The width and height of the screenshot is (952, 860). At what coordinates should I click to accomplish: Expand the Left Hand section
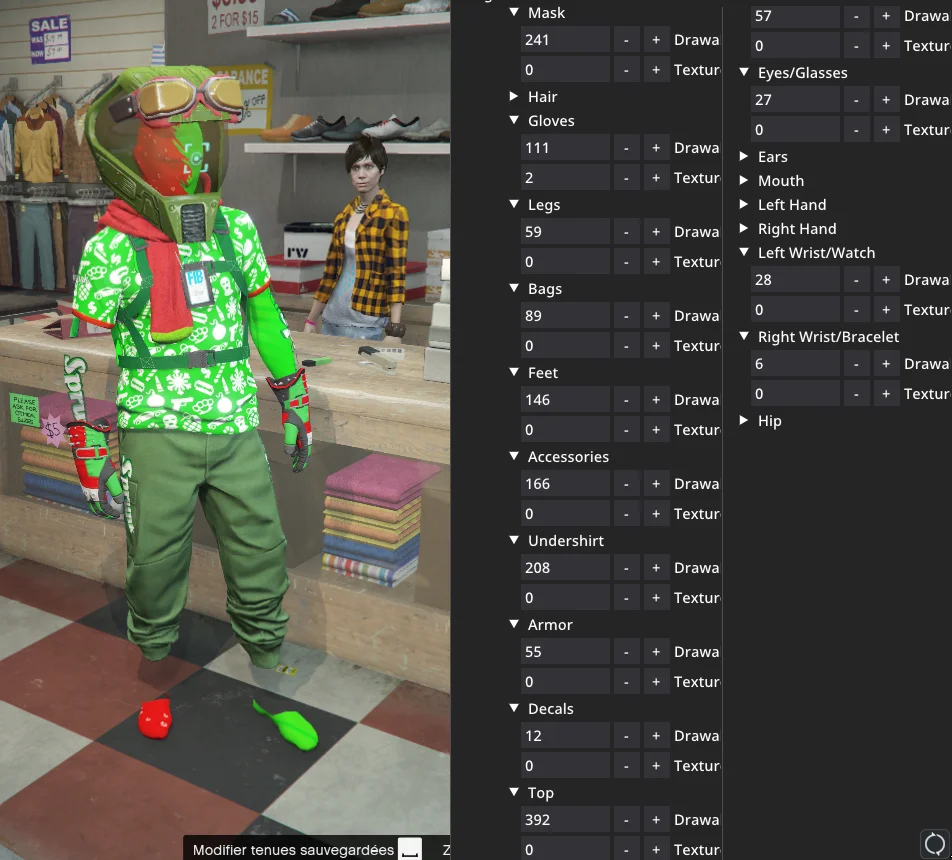pos(744,204)
